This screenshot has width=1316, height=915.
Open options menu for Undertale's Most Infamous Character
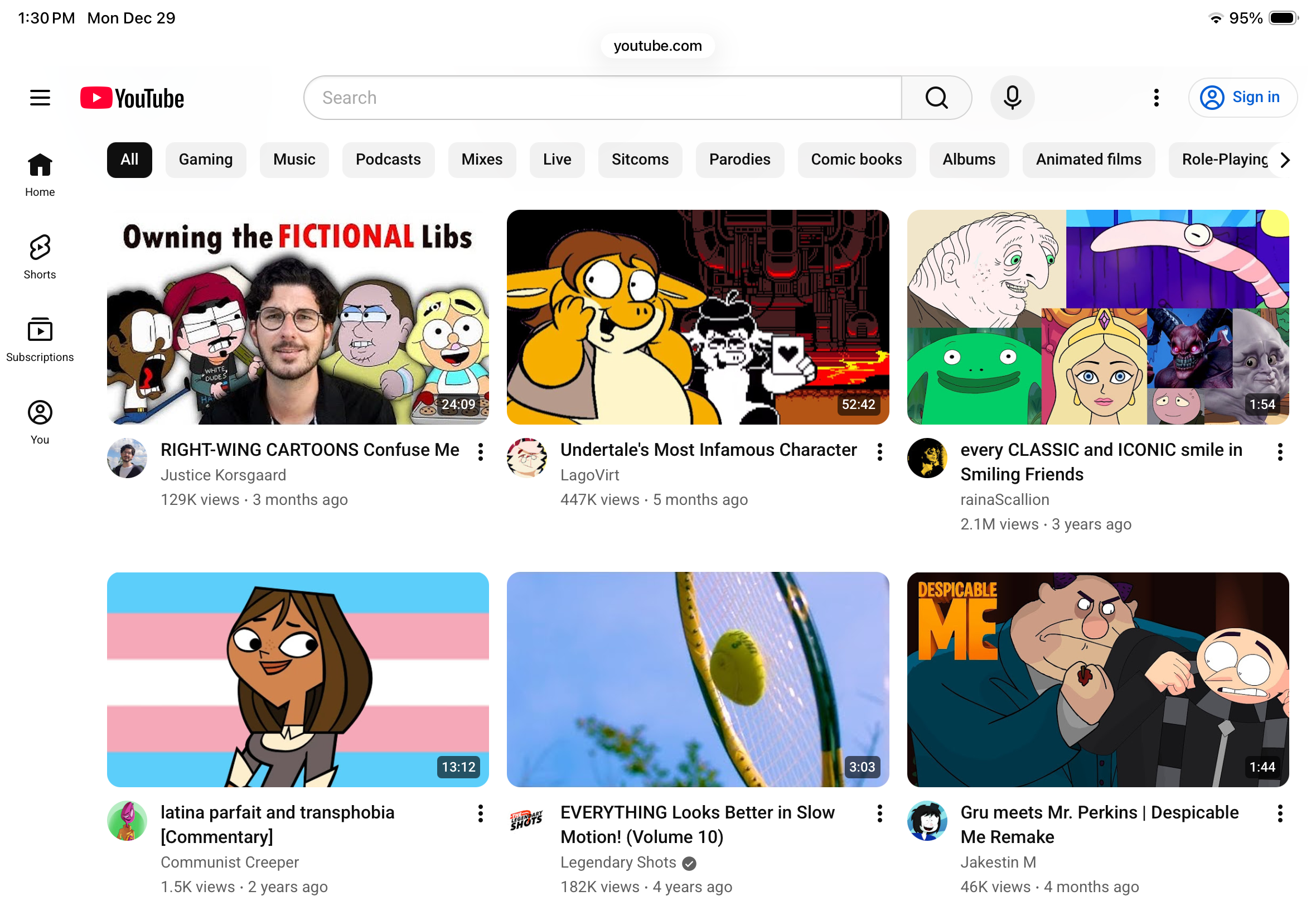879,452
